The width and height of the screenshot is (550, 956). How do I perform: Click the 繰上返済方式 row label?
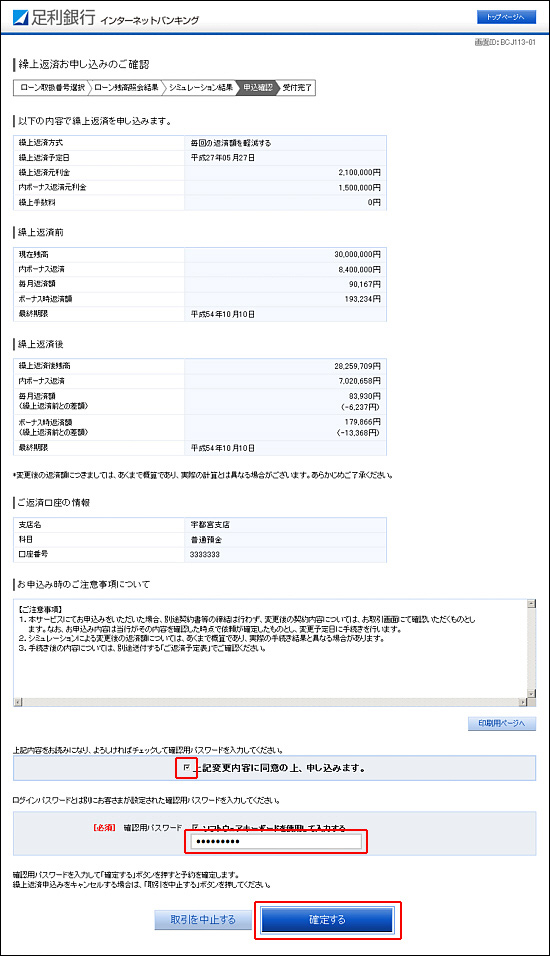point(41,143)
